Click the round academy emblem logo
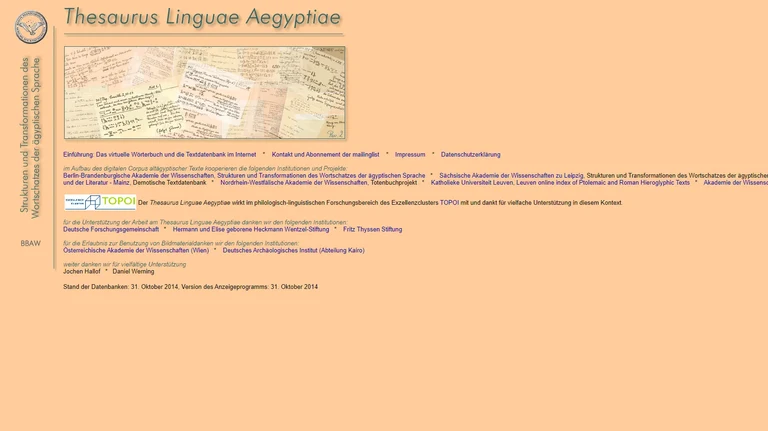 coord(31,27)
